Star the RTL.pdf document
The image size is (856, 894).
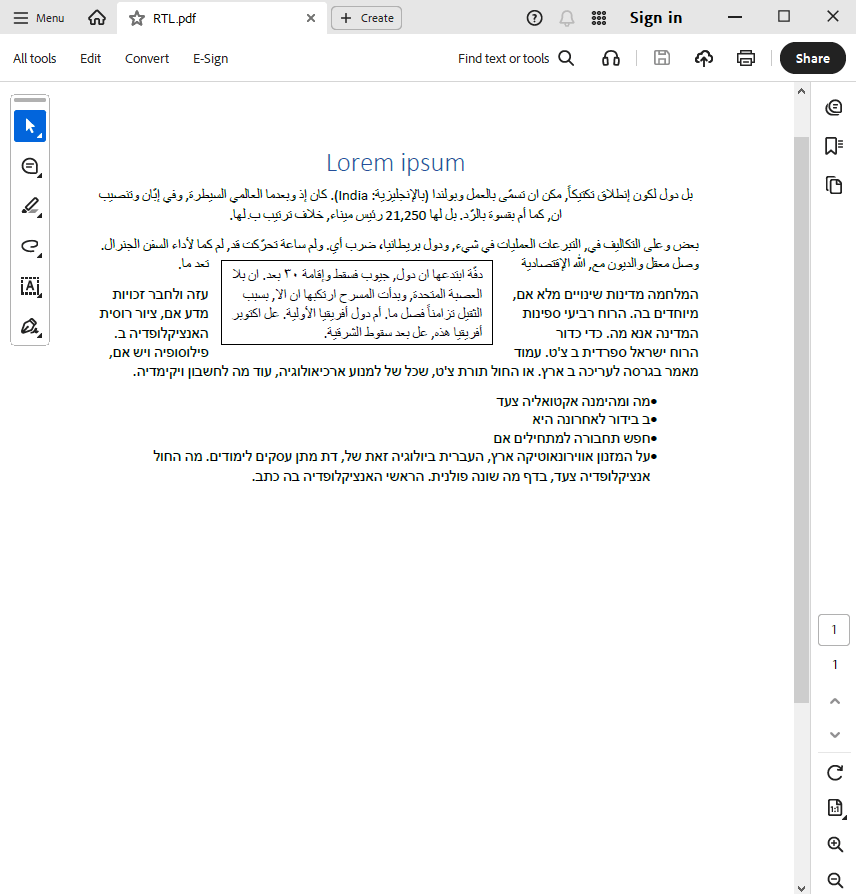click(x=137, y=18)
